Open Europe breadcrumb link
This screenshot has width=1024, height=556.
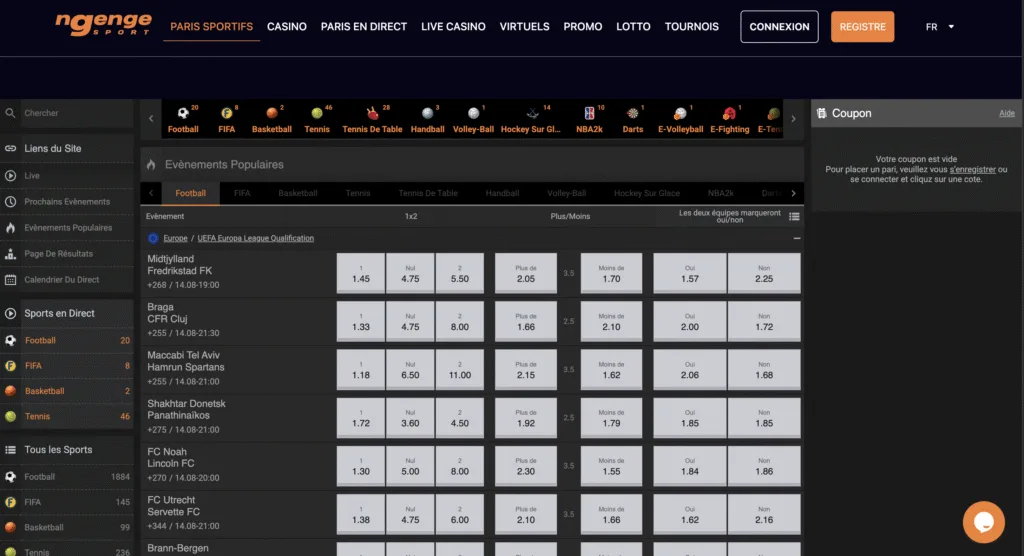point(175,238)
